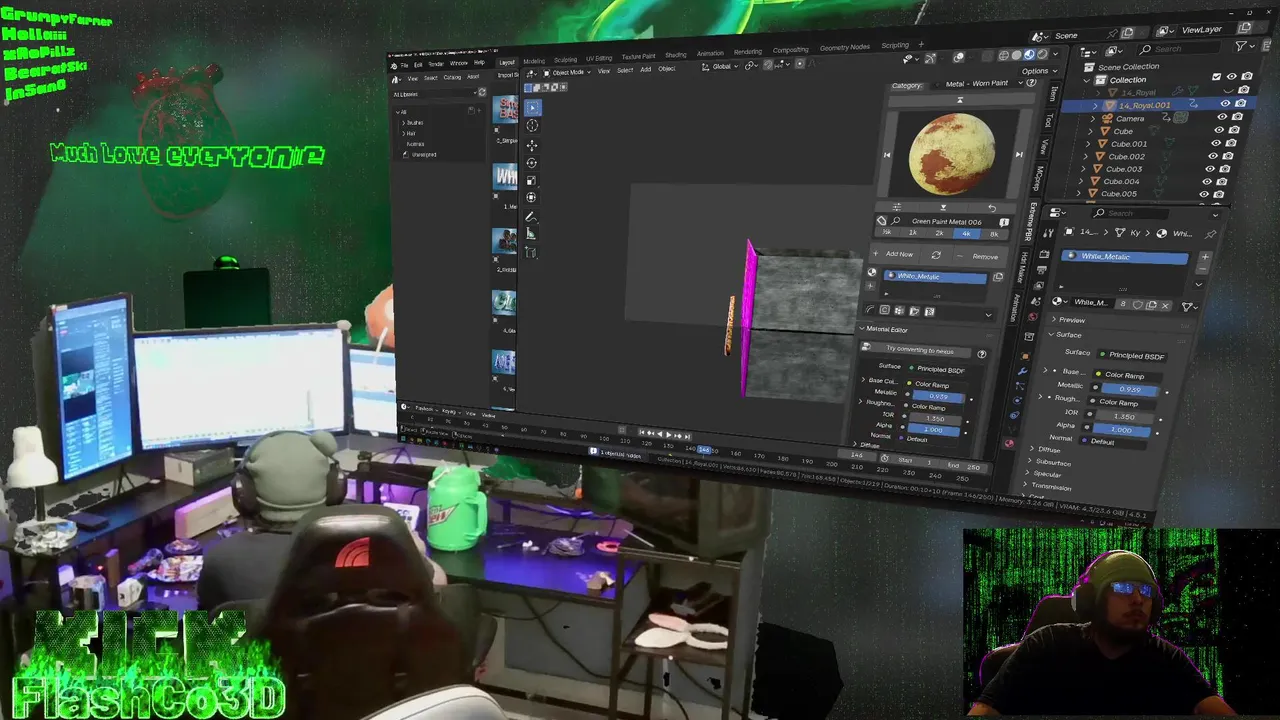
Task: Toggle visibility eye for Camera
Action: [x=1221, y=117]
